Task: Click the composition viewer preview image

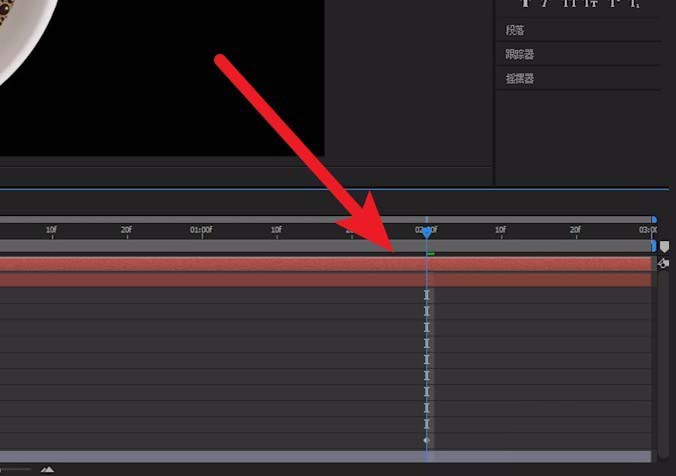Action: (162, 78)
